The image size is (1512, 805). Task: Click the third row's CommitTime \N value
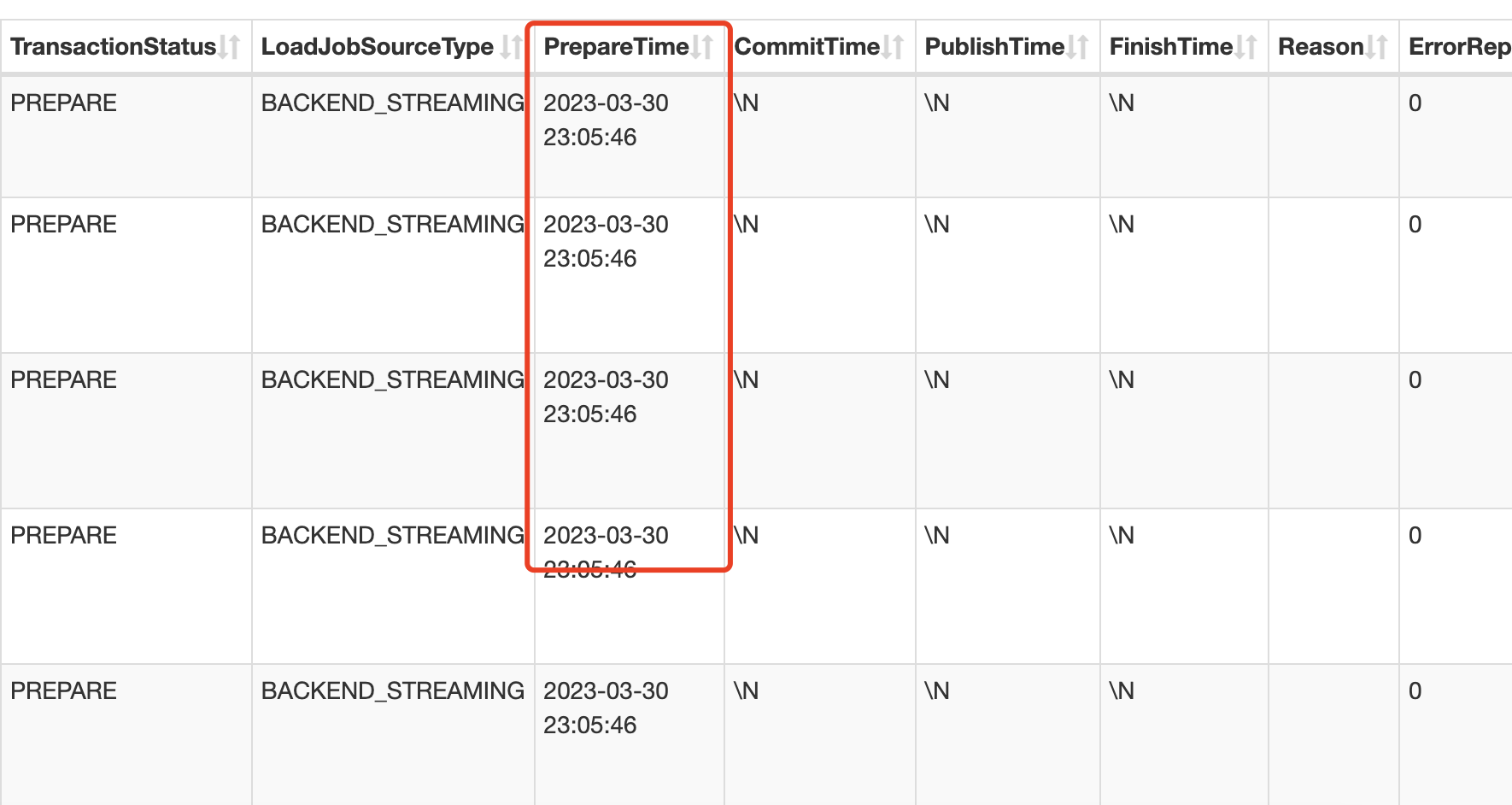[746, 380]
